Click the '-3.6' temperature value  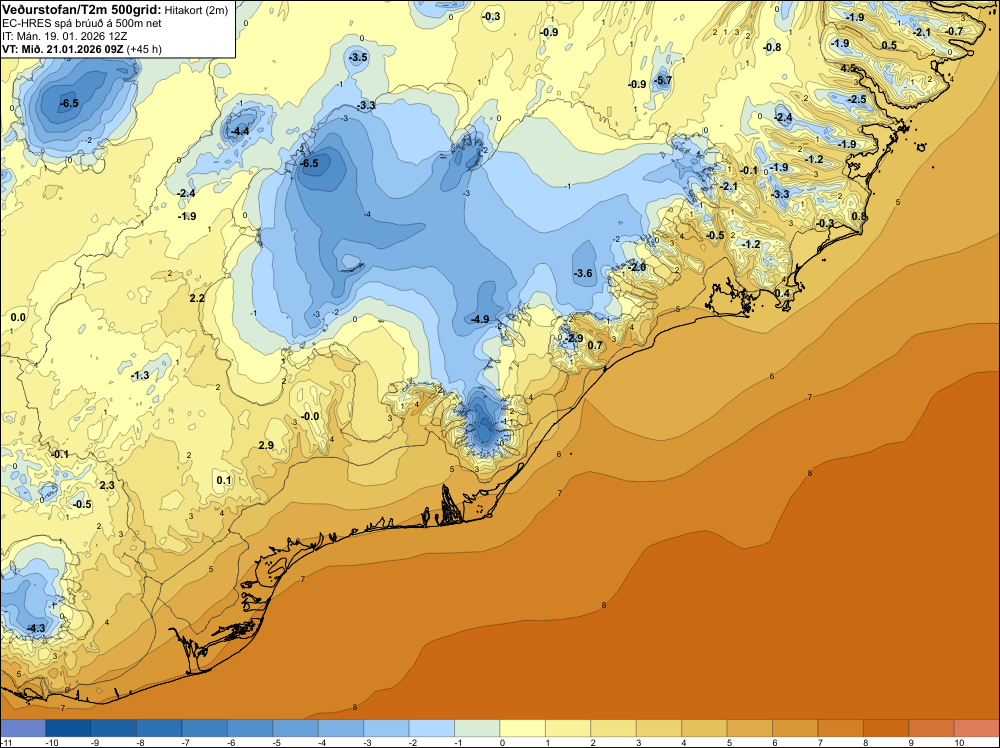pyautogui.click(x=583, y=274)
